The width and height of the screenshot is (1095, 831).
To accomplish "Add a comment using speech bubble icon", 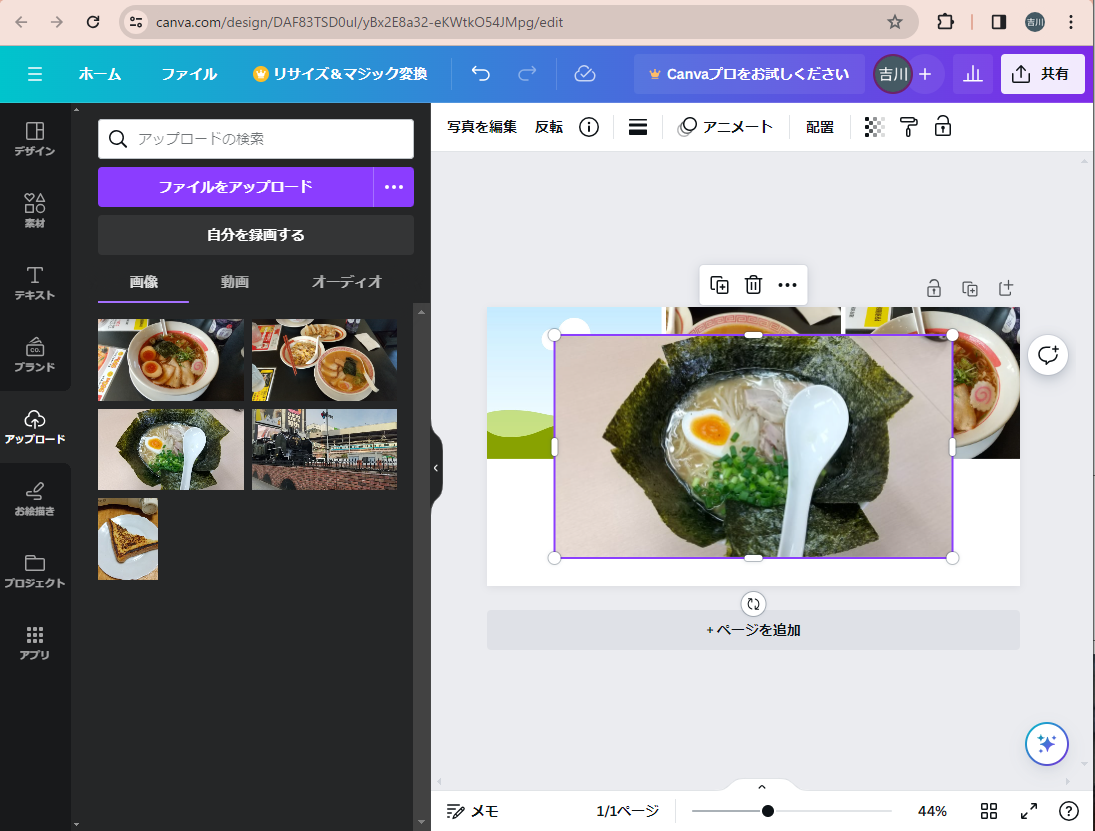I will point(1047,355).
